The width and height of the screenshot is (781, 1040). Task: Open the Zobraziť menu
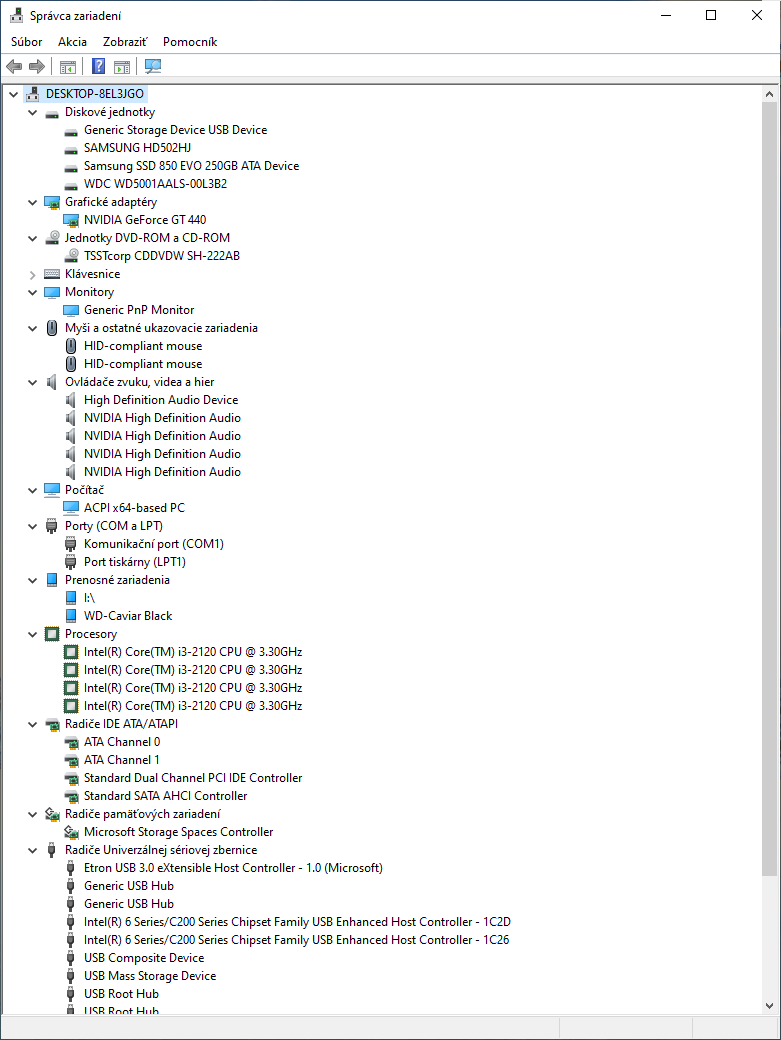click(x=125, y=42)
